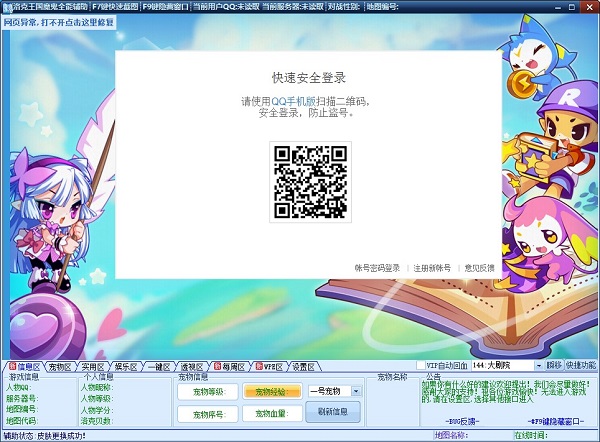Click the 宠物序号 button
Image resolution: width=600 pixels, height=442 pixels.
click(x=208, y=414)
